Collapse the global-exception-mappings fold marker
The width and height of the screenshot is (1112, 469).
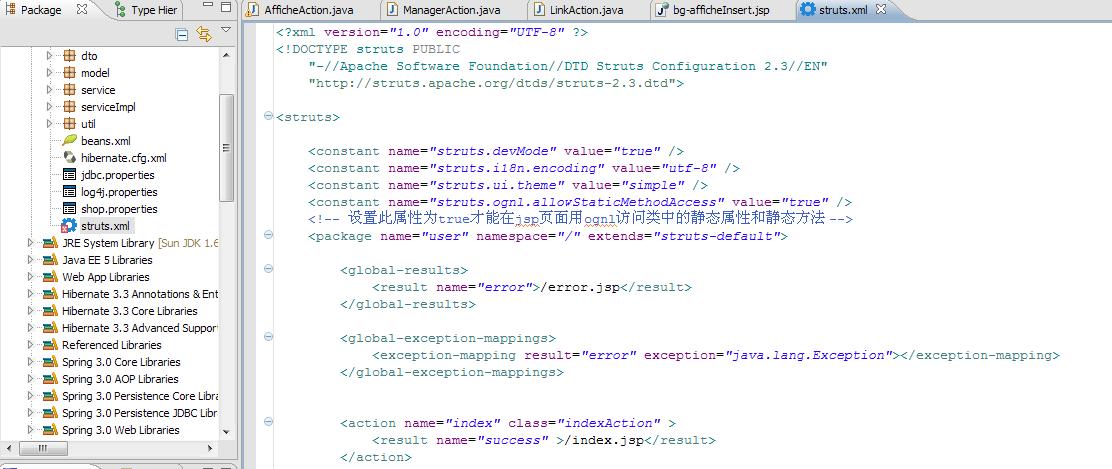268,337
